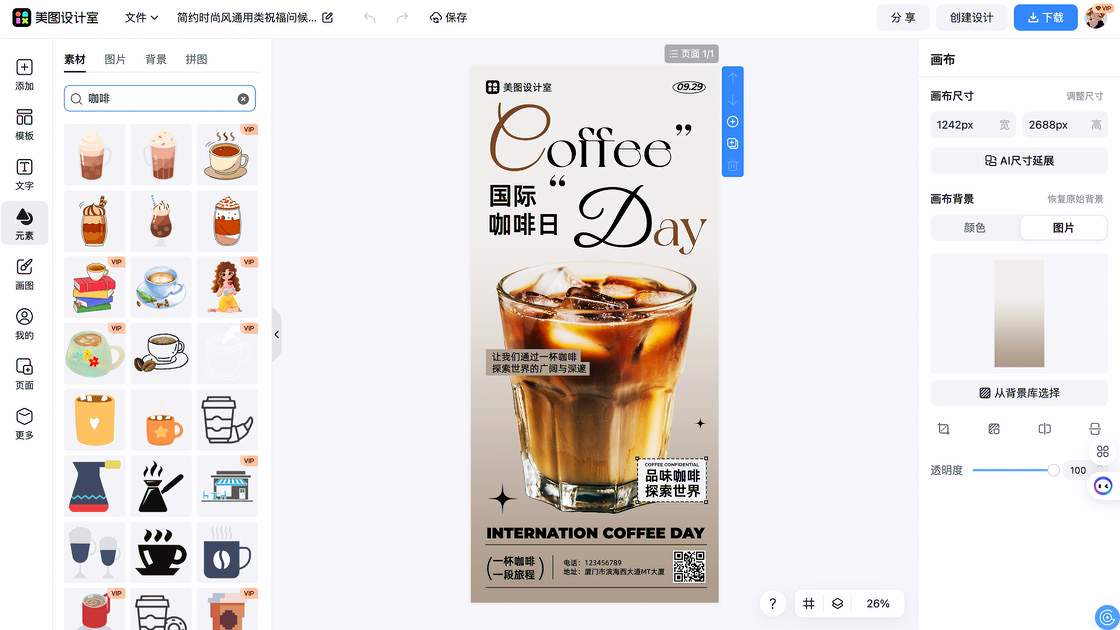
Task: Click the crop icon for canvas background
Action: [943, 429]
